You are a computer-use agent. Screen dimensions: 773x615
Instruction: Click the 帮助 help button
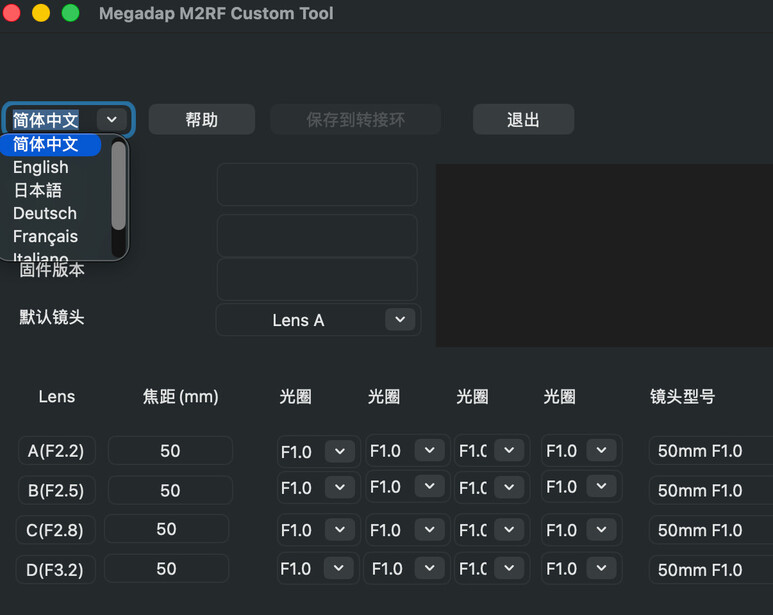202,120
